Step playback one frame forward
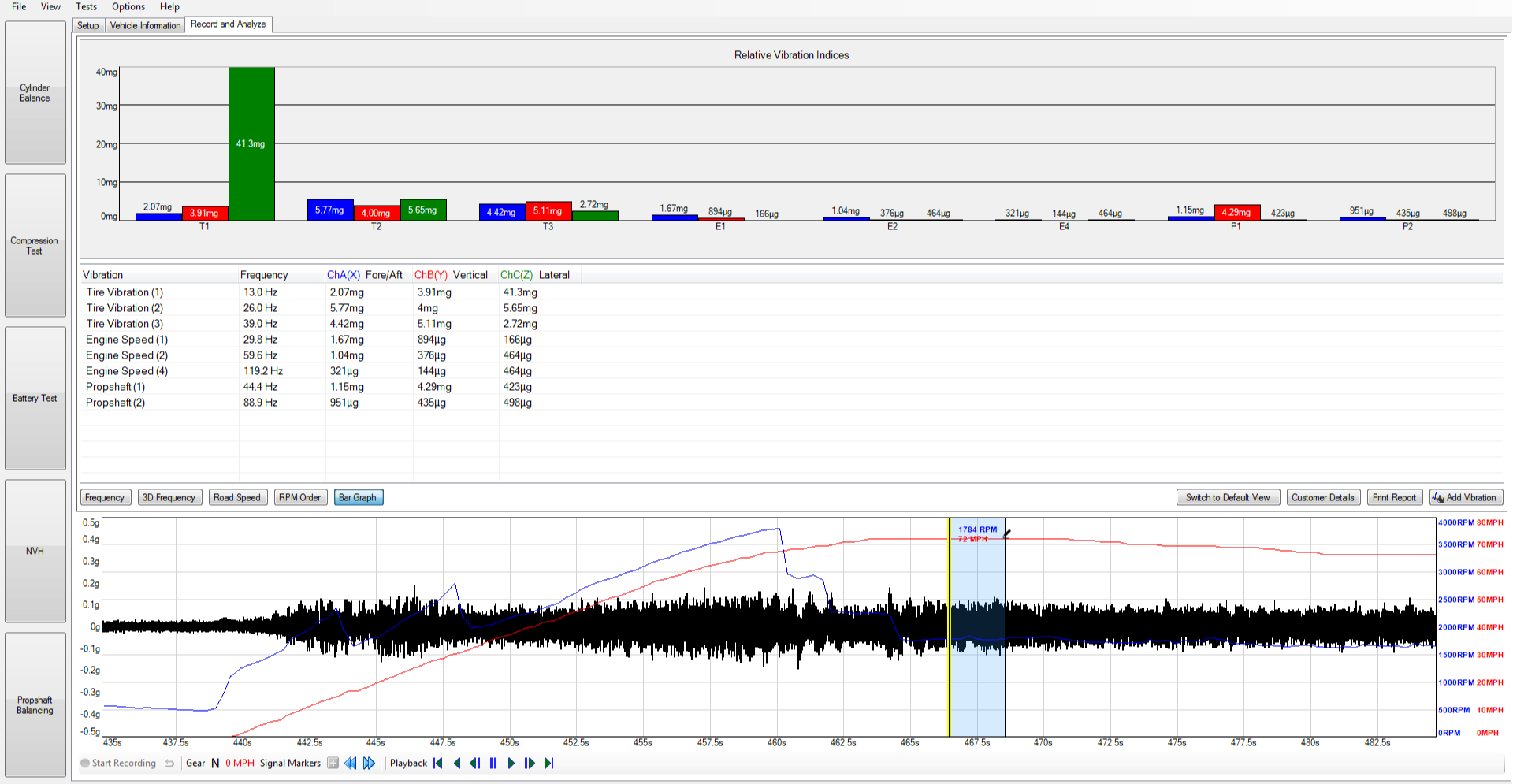 click(530, 763)
